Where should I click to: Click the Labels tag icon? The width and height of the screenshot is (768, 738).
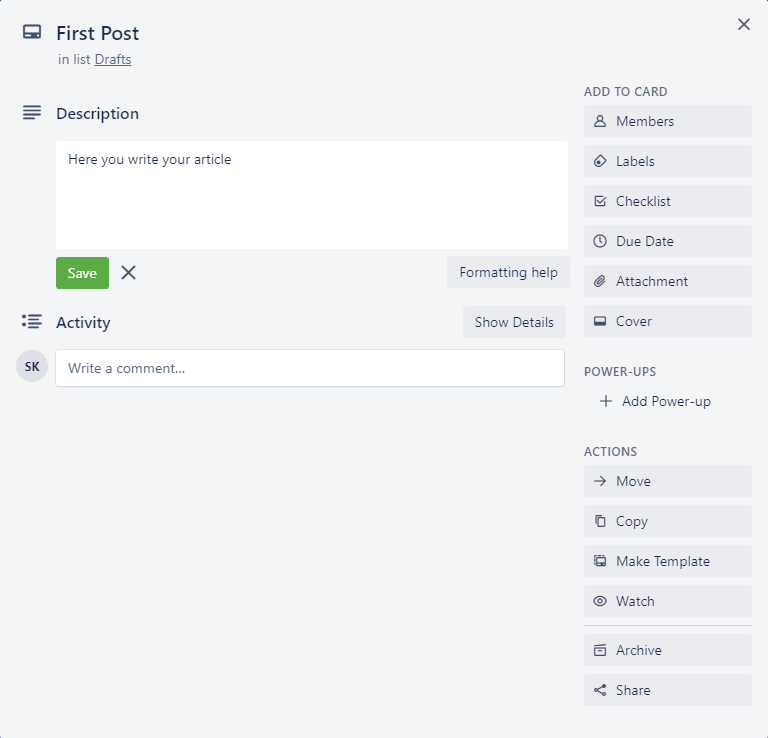pyautogui.click(x=600, y=161)
